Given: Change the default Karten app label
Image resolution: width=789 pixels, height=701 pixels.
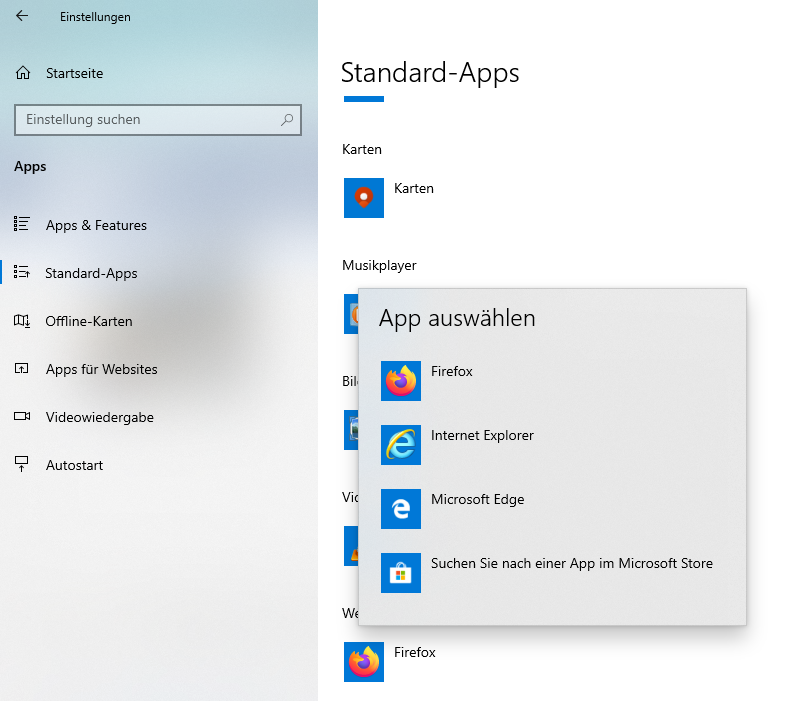Looking at the screenshot, I should (x=414, y=188).
